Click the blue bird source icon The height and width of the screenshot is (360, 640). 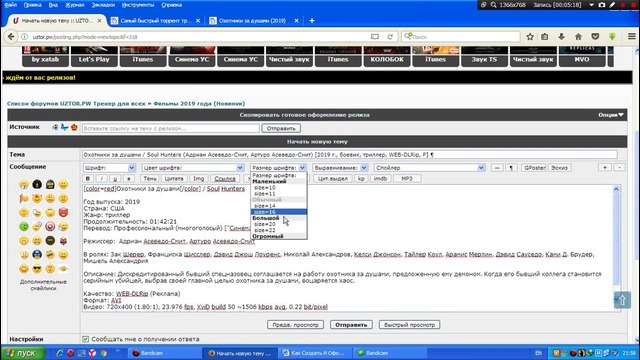(64, 127)
